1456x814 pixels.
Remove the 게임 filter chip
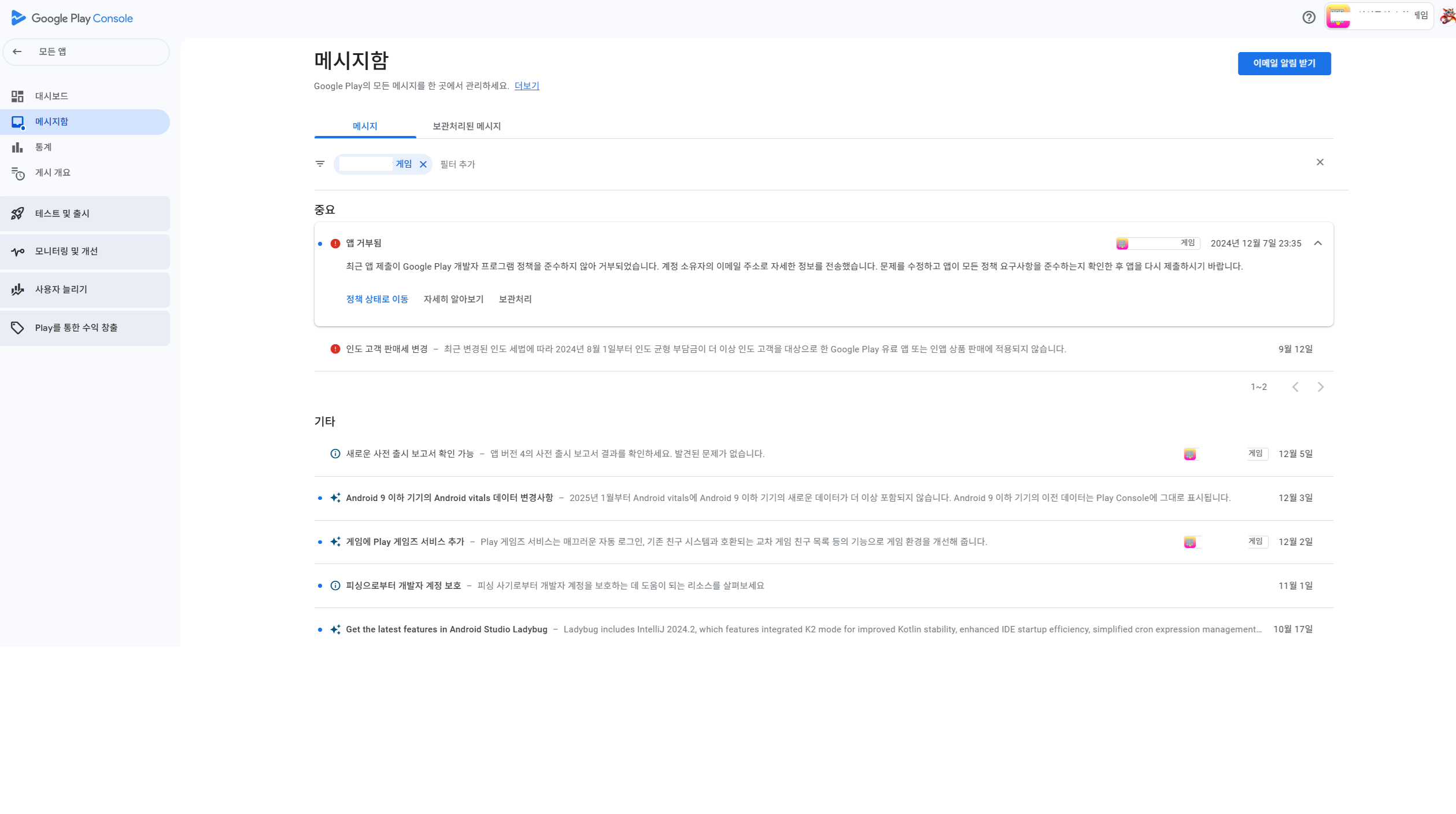pyautogui.click(x=423, y=164)
